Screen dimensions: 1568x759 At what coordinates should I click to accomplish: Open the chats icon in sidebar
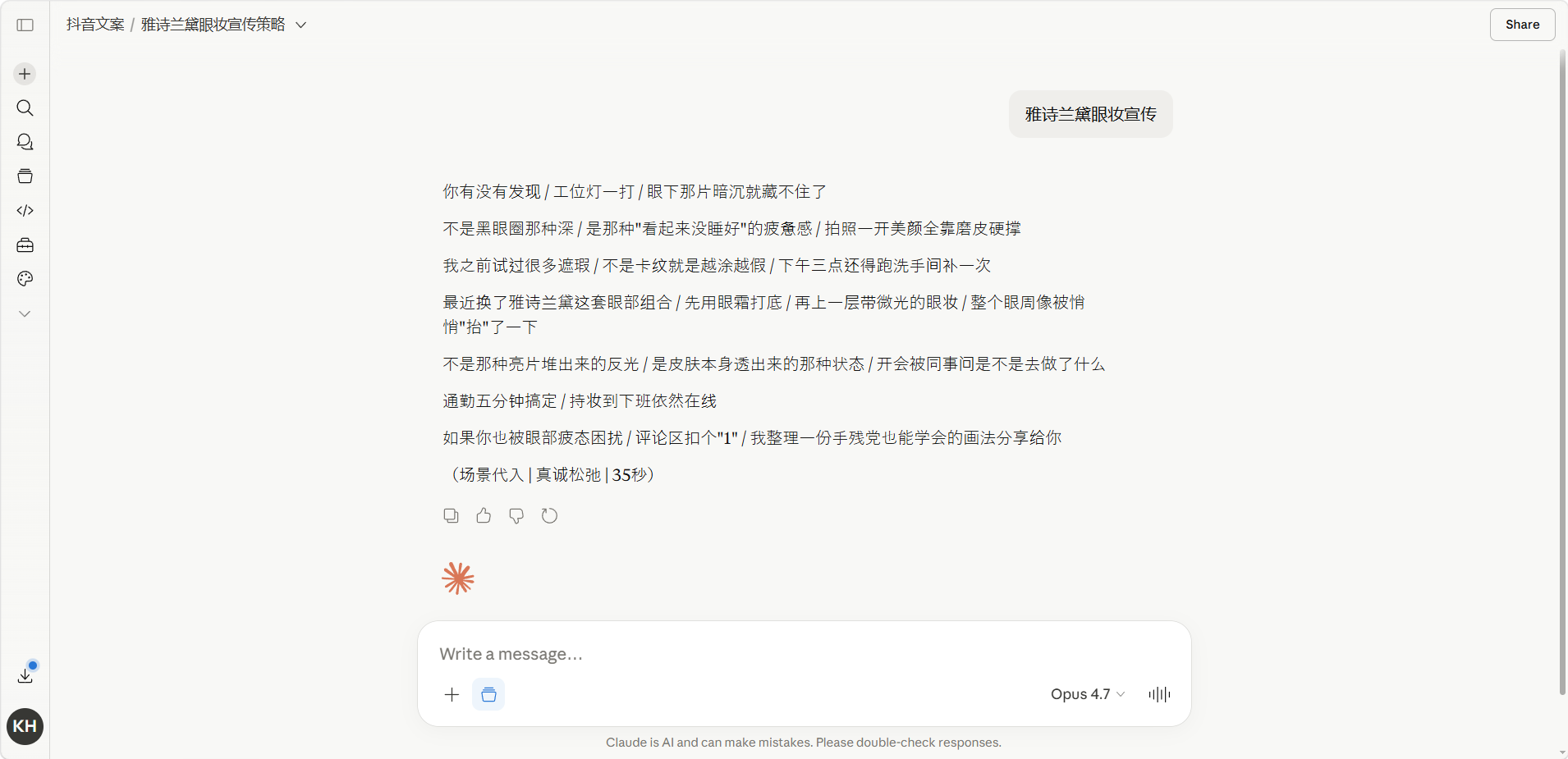tap(25, 142)
